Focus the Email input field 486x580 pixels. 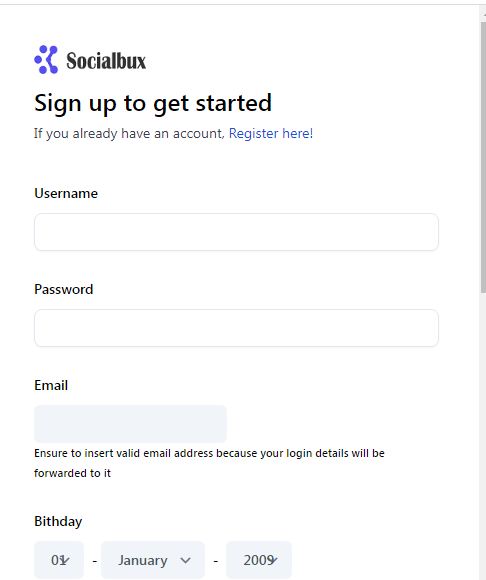[130, 424]
